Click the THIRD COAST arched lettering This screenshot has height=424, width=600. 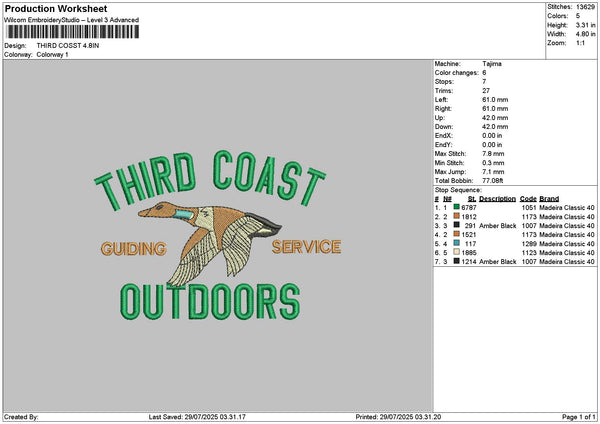pyautogui.click(x=210, y=179)
